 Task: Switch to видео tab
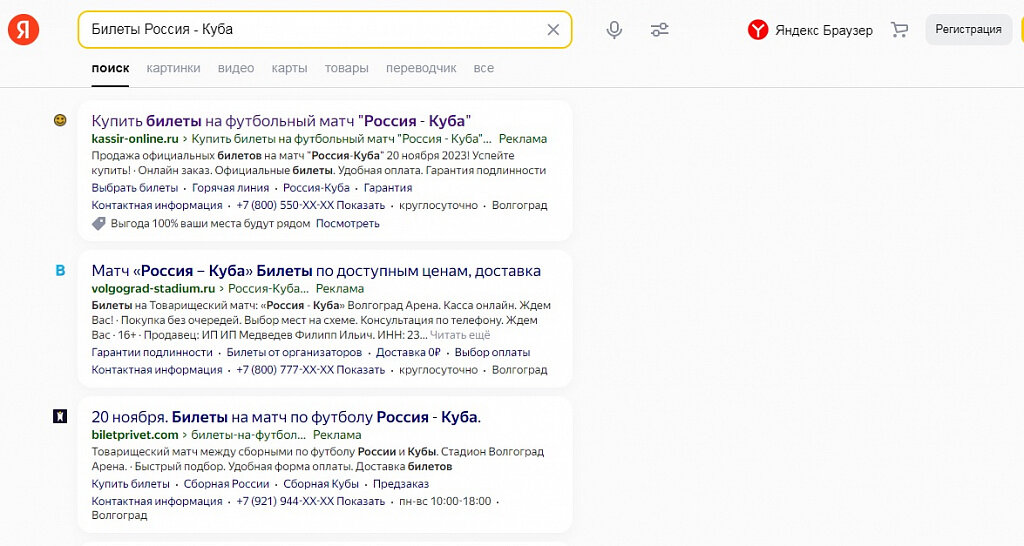point(236,68)
